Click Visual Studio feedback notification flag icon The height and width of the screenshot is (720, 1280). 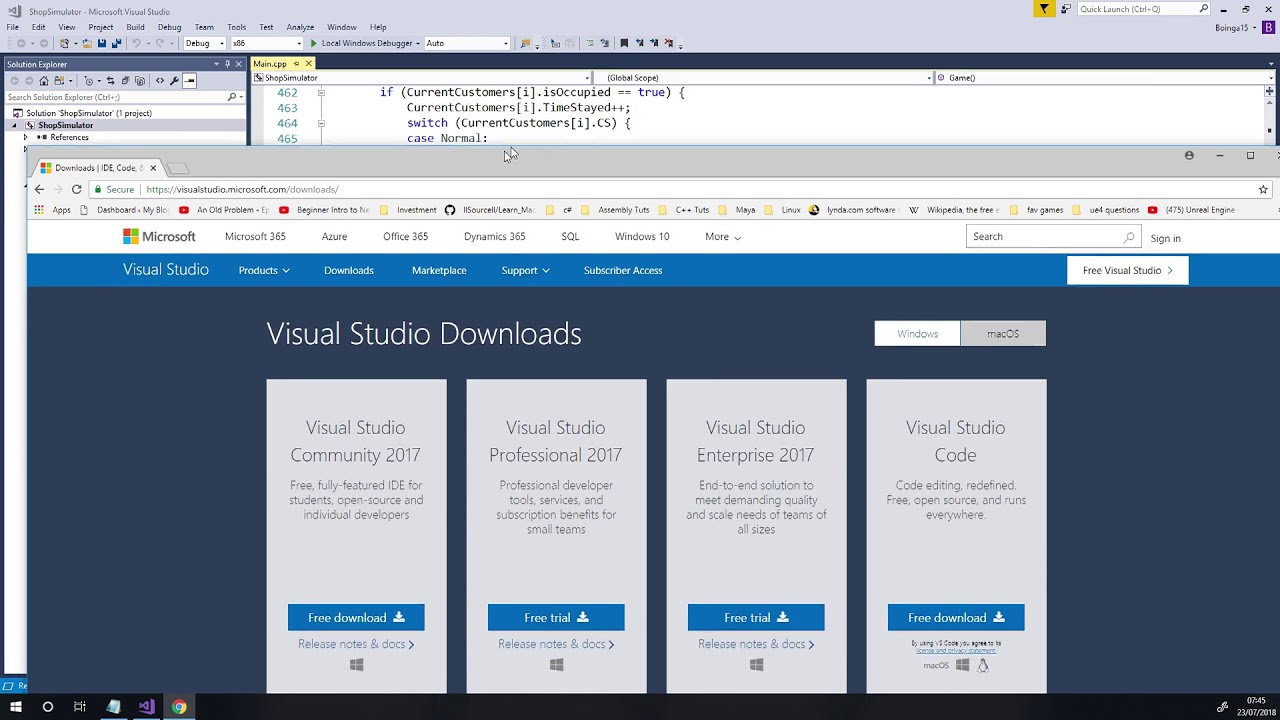point(1044,9)
